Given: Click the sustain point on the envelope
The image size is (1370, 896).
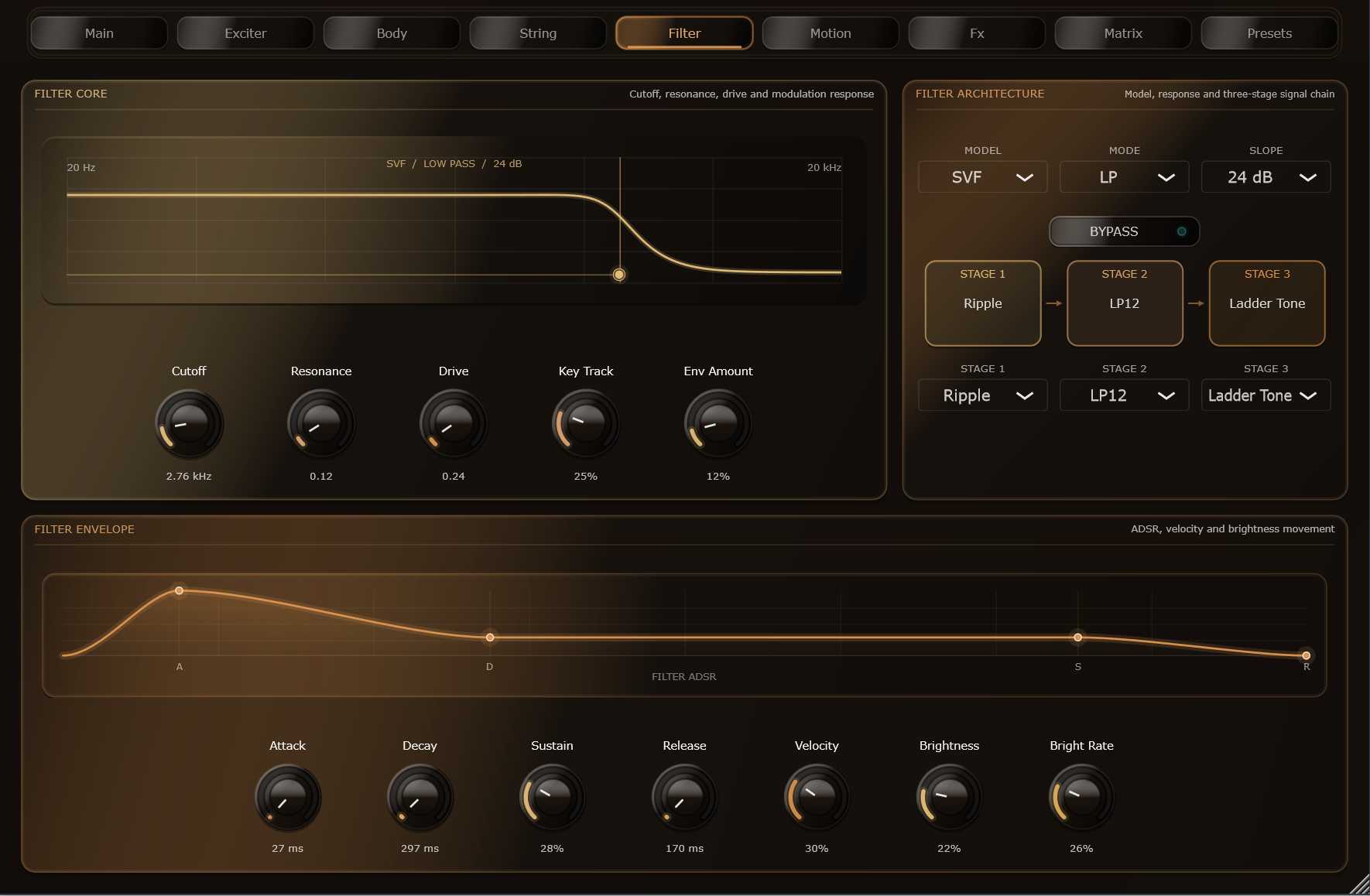Looking at the screenshot, I should (x=1078, y=638).
